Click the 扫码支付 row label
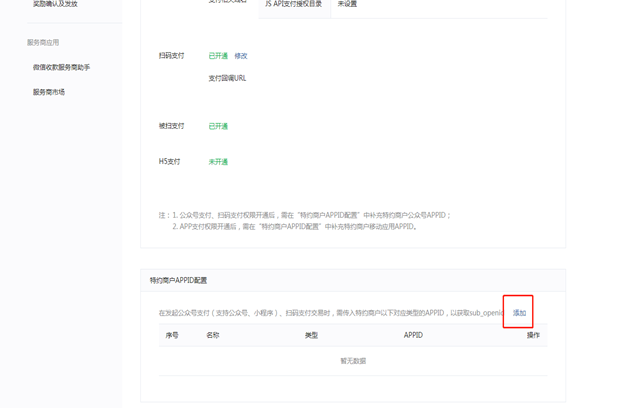Image resolution: width=629 pixels, height=408 pixels. pos(171,55)
